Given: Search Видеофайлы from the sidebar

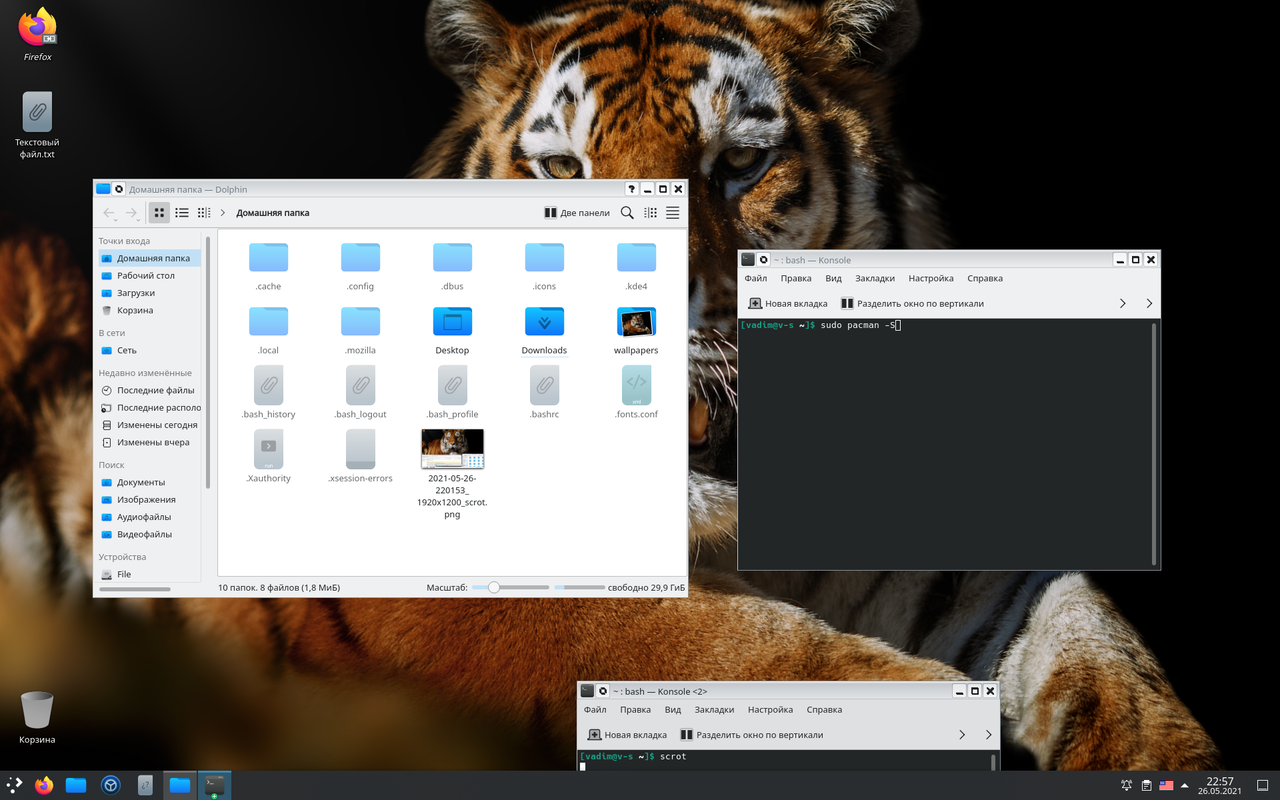Looking at the screenshot, I should pyautogui.click(x=148, y=535).
